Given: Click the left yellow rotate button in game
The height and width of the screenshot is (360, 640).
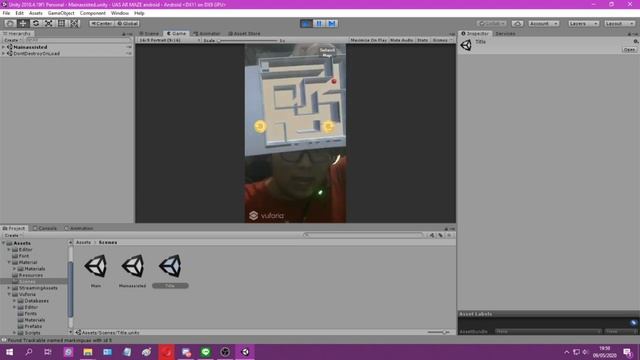Looking at the screenshot, I should click(260, 127).
